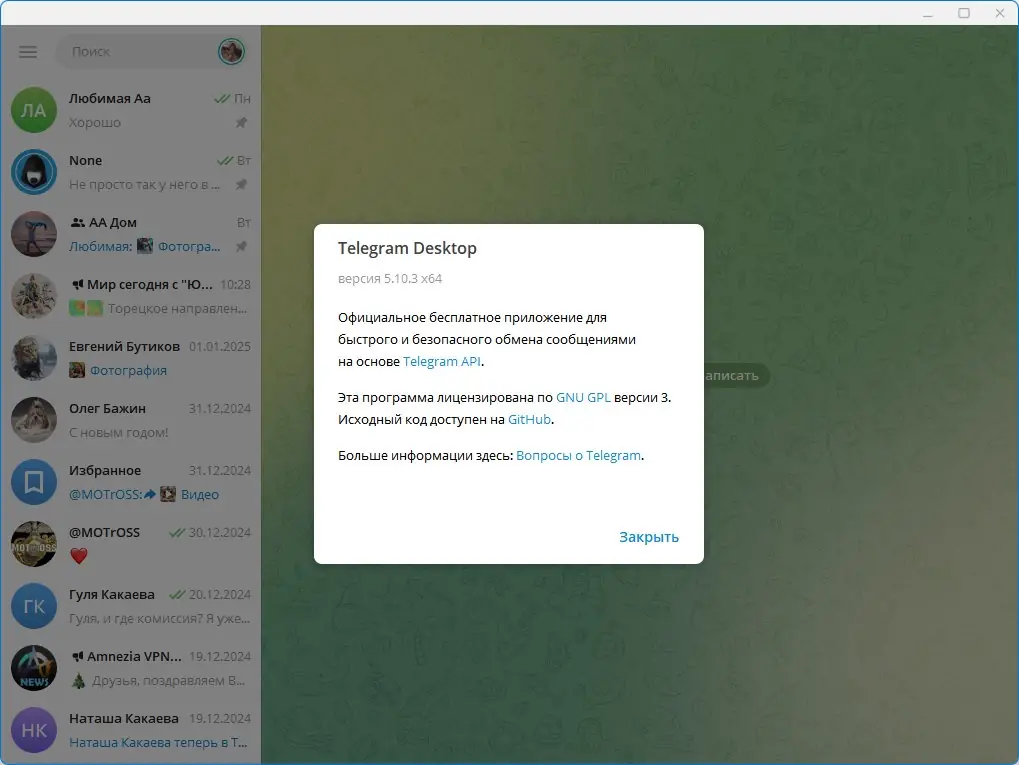The height and width of the screenshot is (765, 1019).
Task: Click the версия 5.10.3 x64 version text
Action: click(x=390, y=279)
